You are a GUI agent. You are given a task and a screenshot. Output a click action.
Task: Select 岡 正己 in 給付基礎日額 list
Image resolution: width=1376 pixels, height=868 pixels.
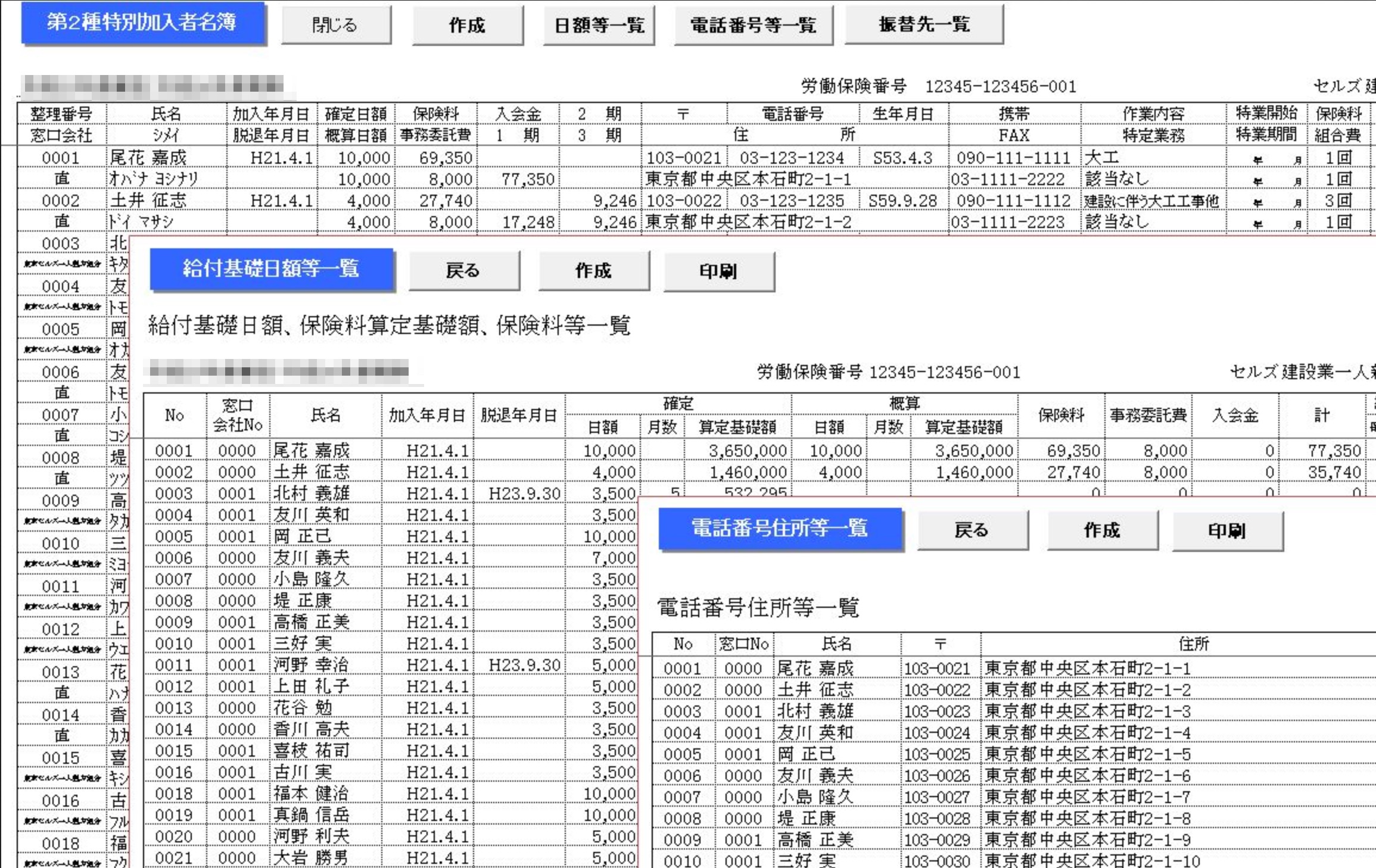coord(303,536)
